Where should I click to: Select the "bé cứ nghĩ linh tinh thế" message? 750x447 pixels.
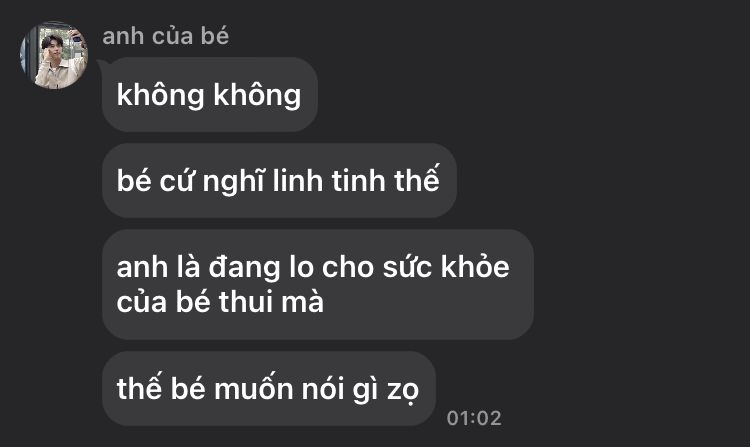point(279,181)
